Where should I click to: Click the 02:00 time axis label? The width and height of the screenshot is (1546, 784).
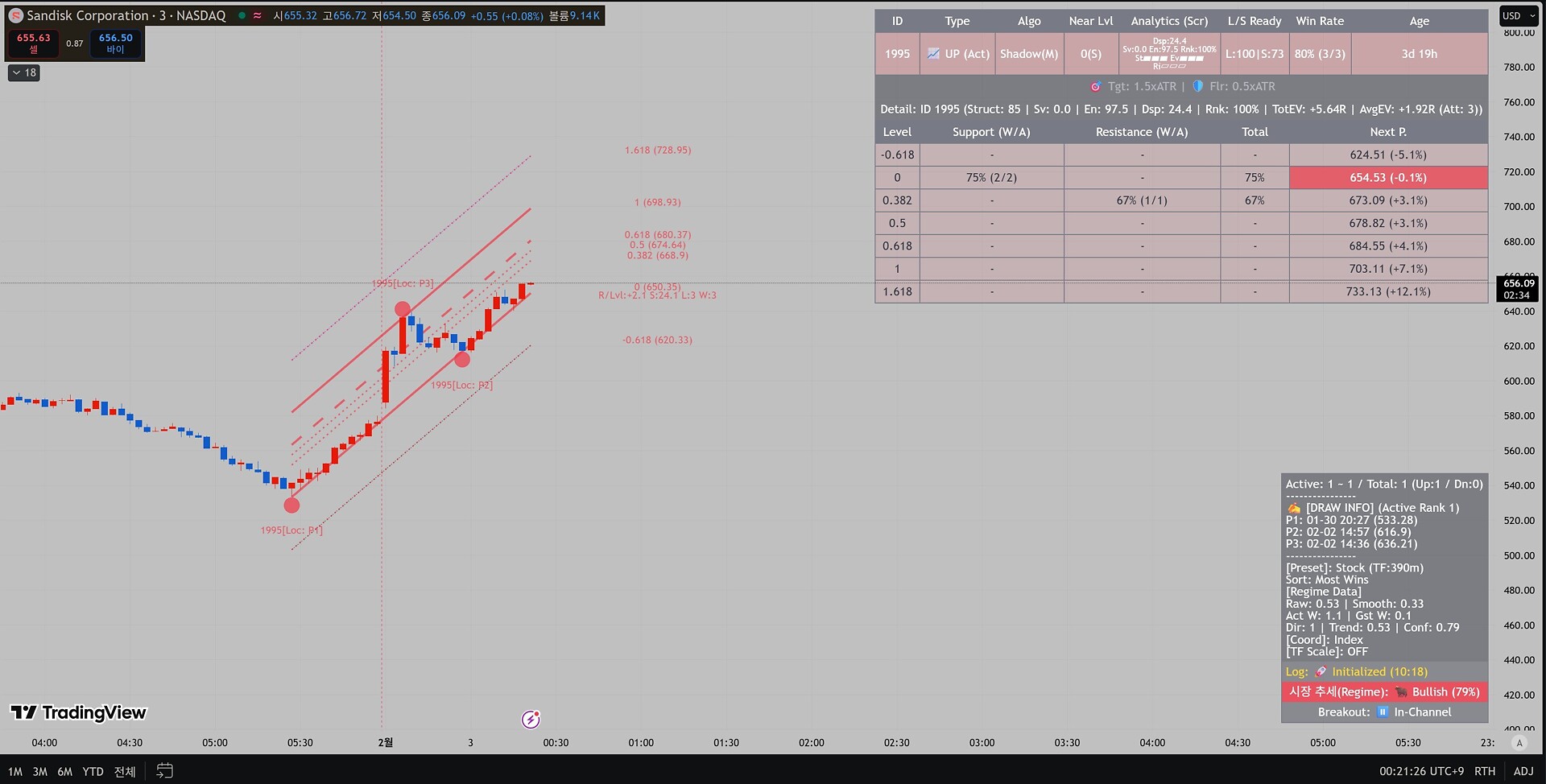coord(812,743)
